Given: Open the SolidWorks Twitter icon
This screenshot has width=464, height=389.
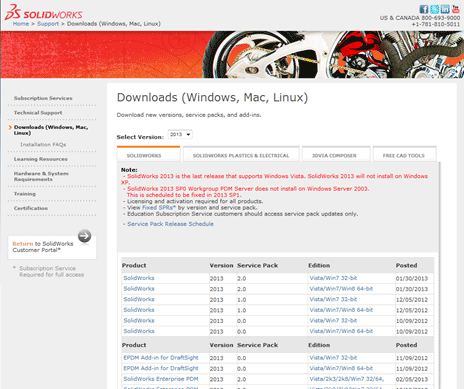Looking at the screenshot, I should coord(434,9).
